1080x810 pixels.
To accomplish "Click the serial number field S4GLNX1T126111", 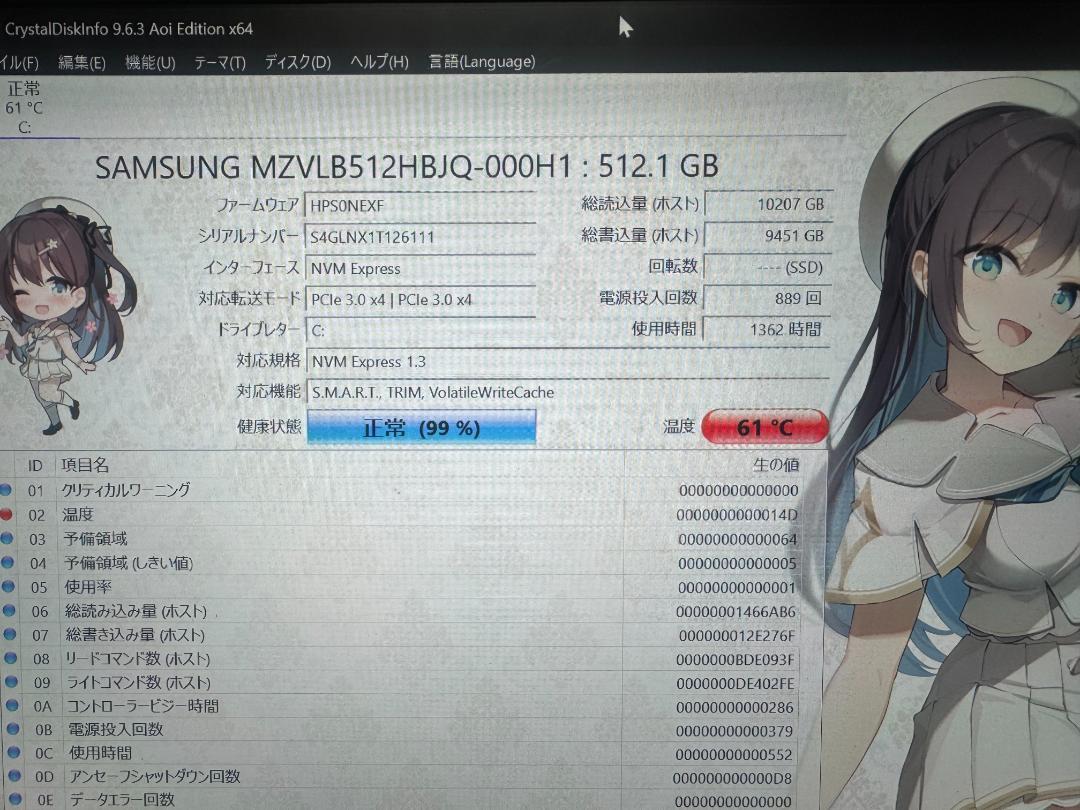I will click(420, 237).
